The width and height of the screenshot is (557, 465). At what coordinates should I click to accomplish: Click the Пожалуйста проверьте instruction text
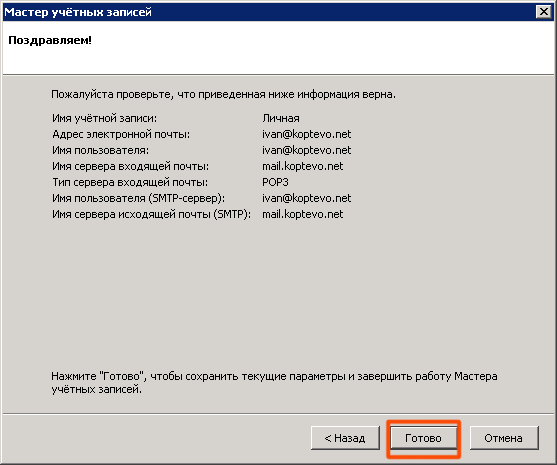click(223, 94)
